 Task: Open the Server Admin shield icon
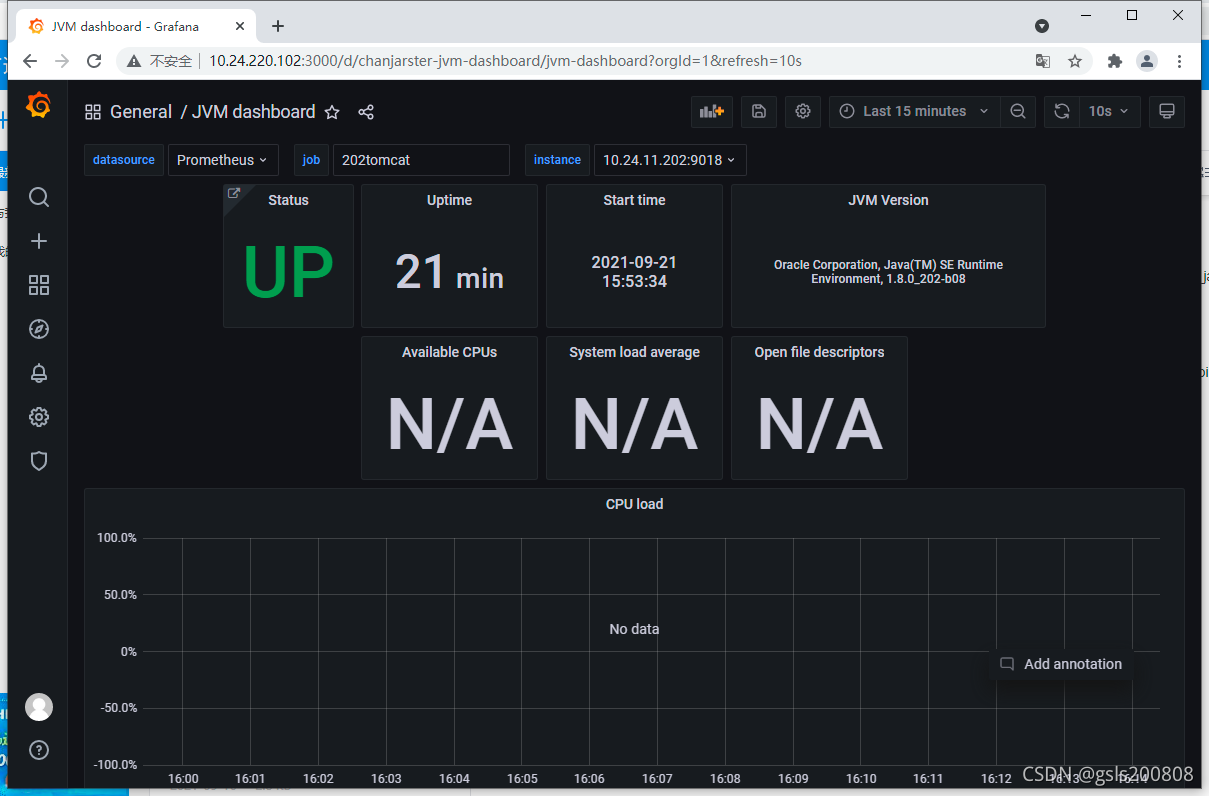coord(39,461)
